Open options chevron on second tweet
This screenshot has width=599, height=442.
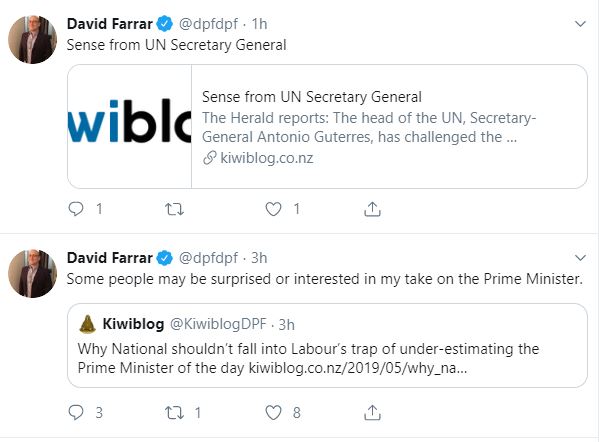580,258
